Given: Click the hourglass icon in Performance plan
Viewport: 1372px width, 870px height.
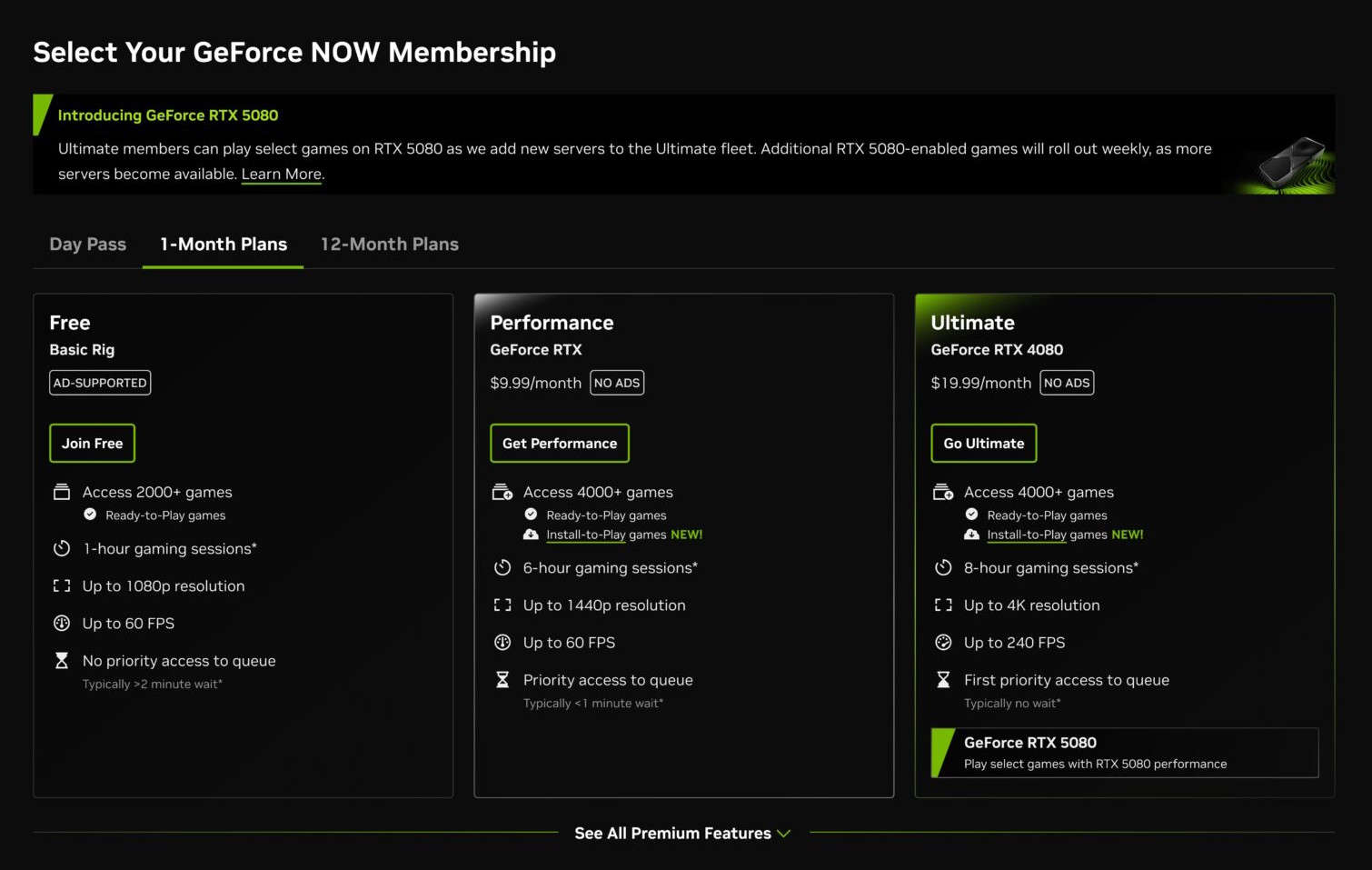Looking at the screenshot, I should 502,679.
